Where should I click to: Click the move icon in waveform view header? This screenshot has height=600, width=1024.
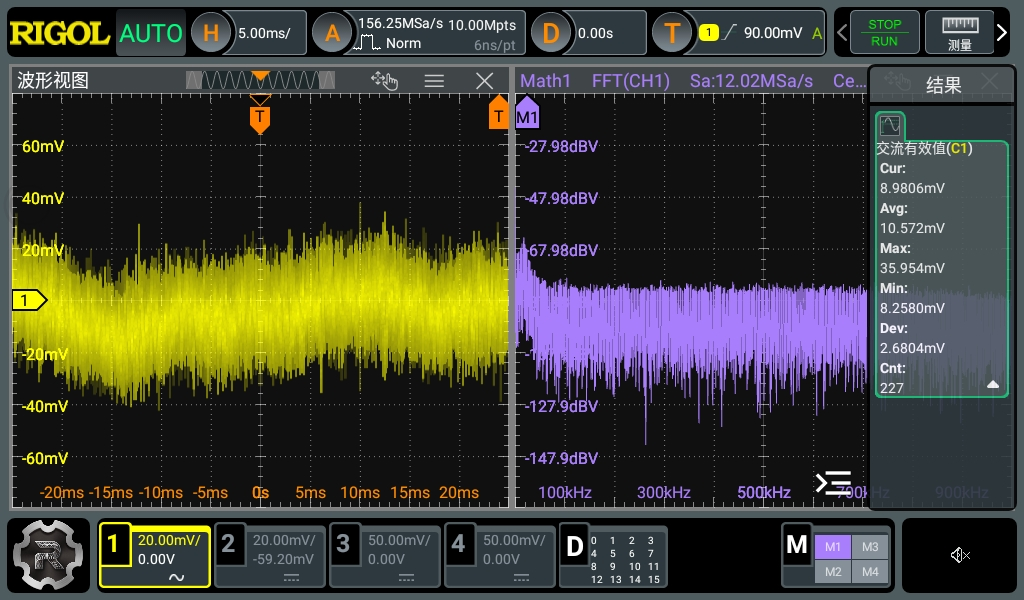coord(384,81)
